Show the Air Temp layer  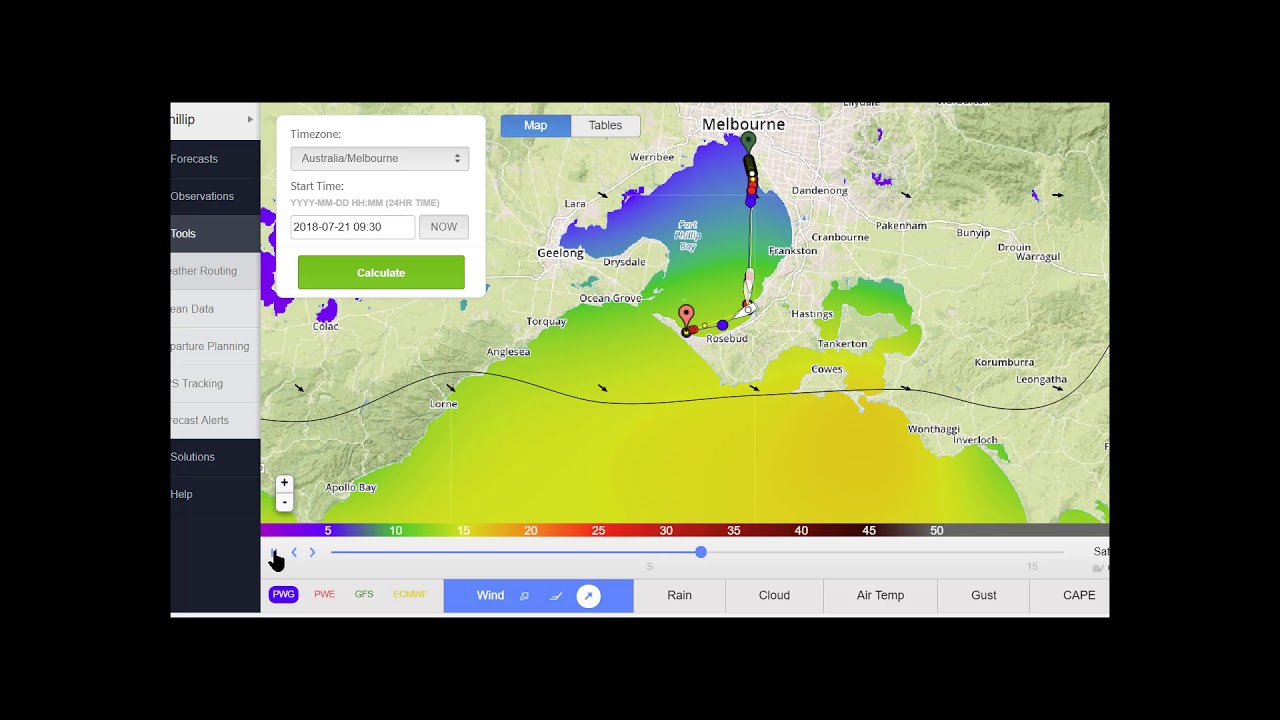pyautogui.click(x=880, y=595)
